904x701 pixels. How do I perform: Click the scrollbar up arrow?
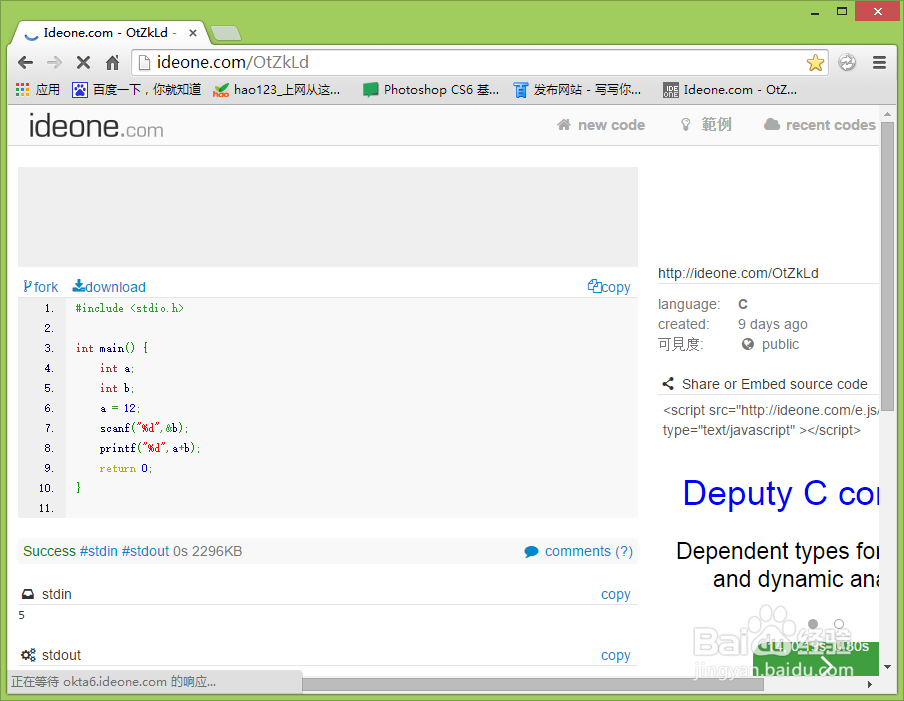tap(887, 114)
